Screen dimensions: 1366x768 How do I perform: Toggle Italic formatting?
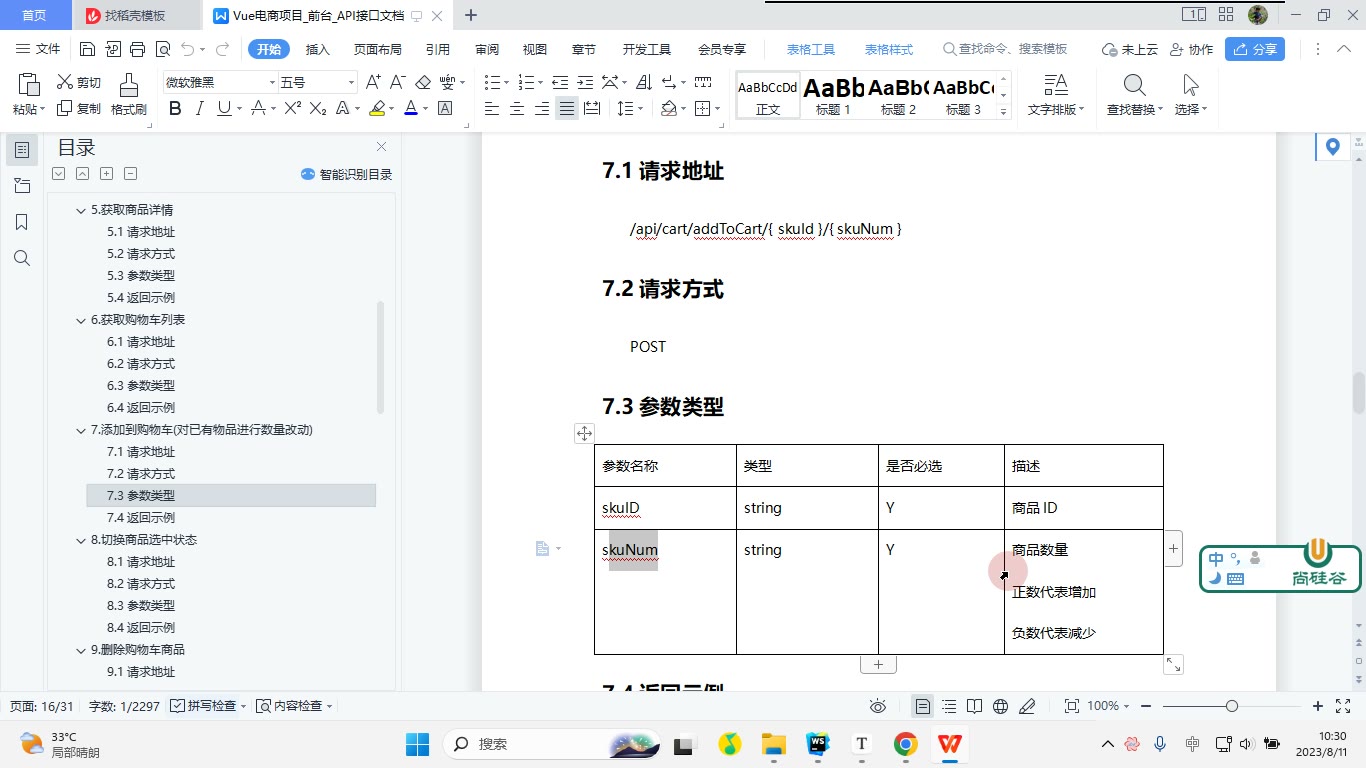(x=200, y=108)
